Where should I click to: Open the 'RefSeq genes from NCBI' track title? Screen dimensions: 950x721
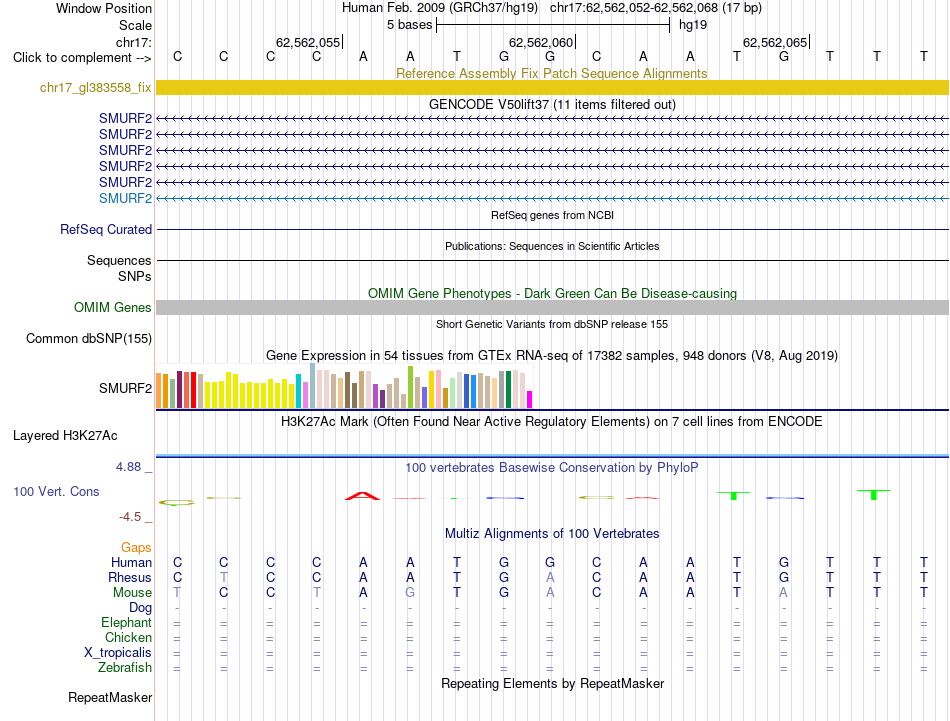[552, 215]
